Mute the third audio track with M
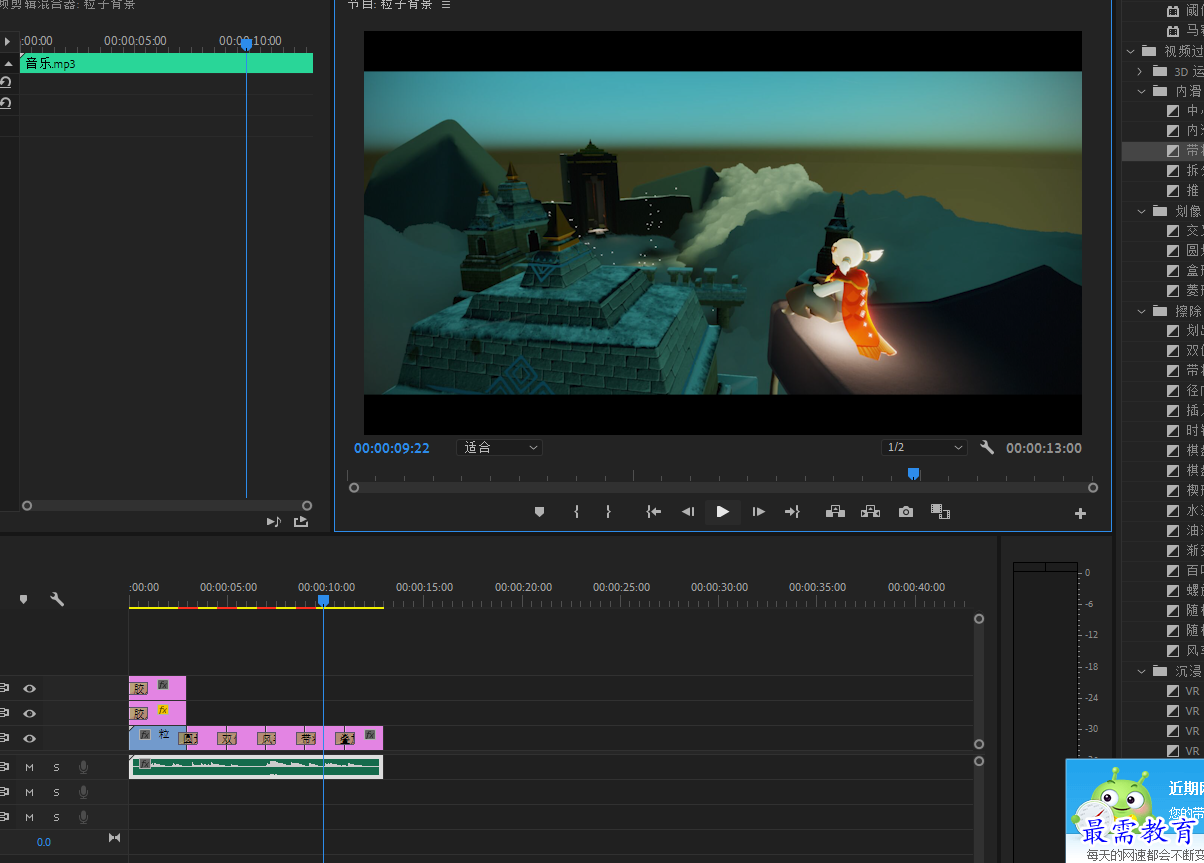The image size is (1204, 863). pyautogui.click(x=30, y=817)
